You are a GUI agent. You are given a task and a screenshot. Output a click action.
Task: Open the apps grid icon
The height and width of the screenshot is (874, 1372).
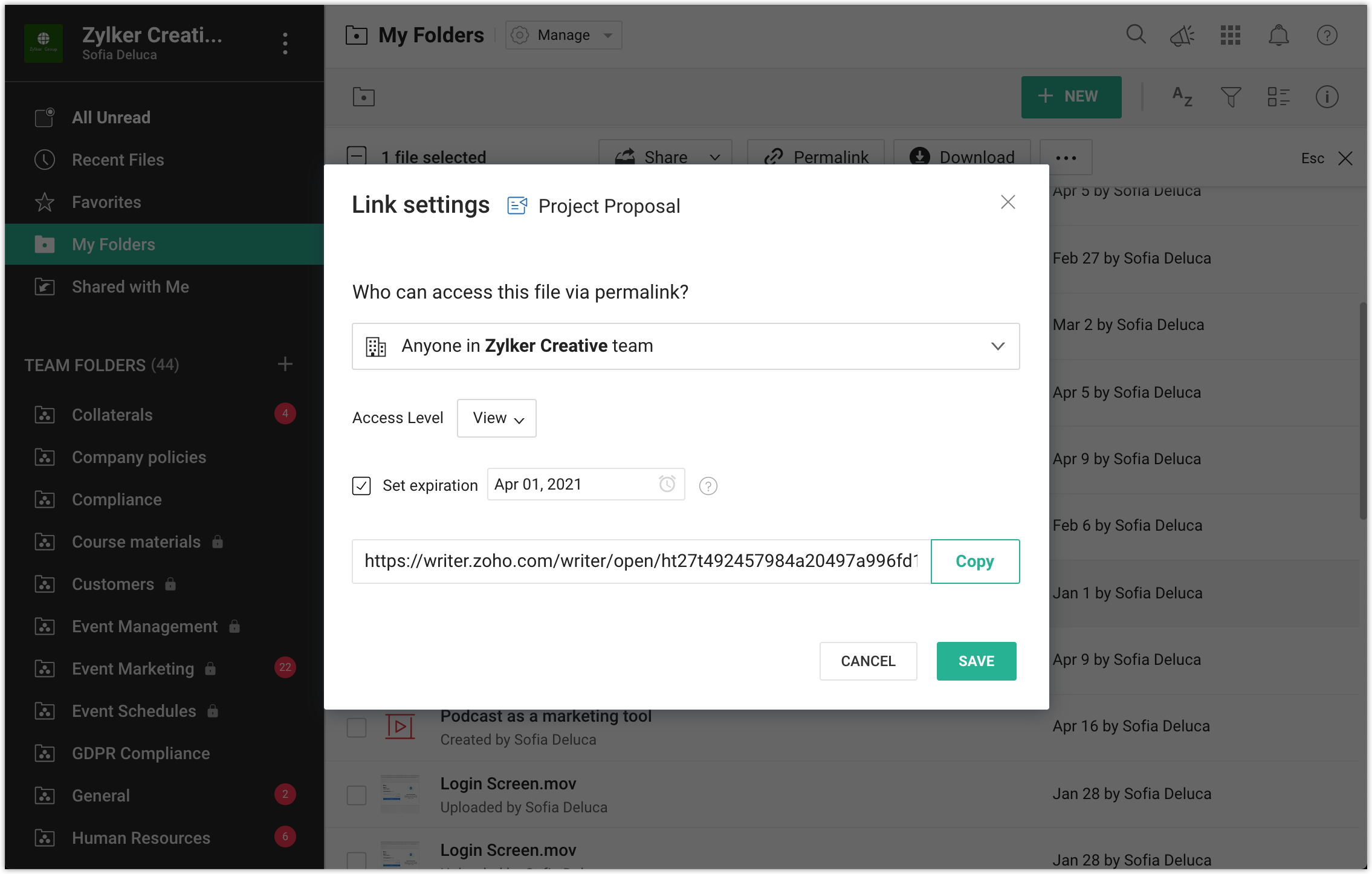pyautogui.click(x=1230, y=36)
